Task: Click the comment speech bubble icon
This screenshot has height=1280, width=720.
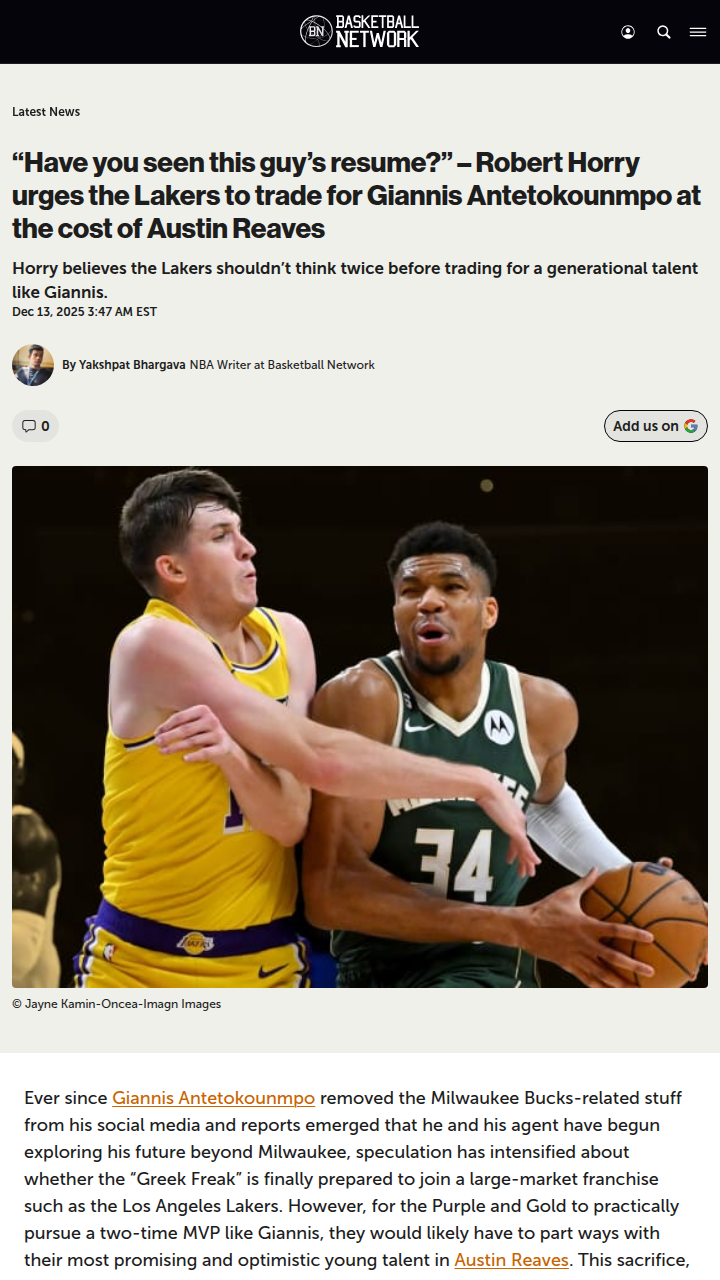Action: click(28, 426)
